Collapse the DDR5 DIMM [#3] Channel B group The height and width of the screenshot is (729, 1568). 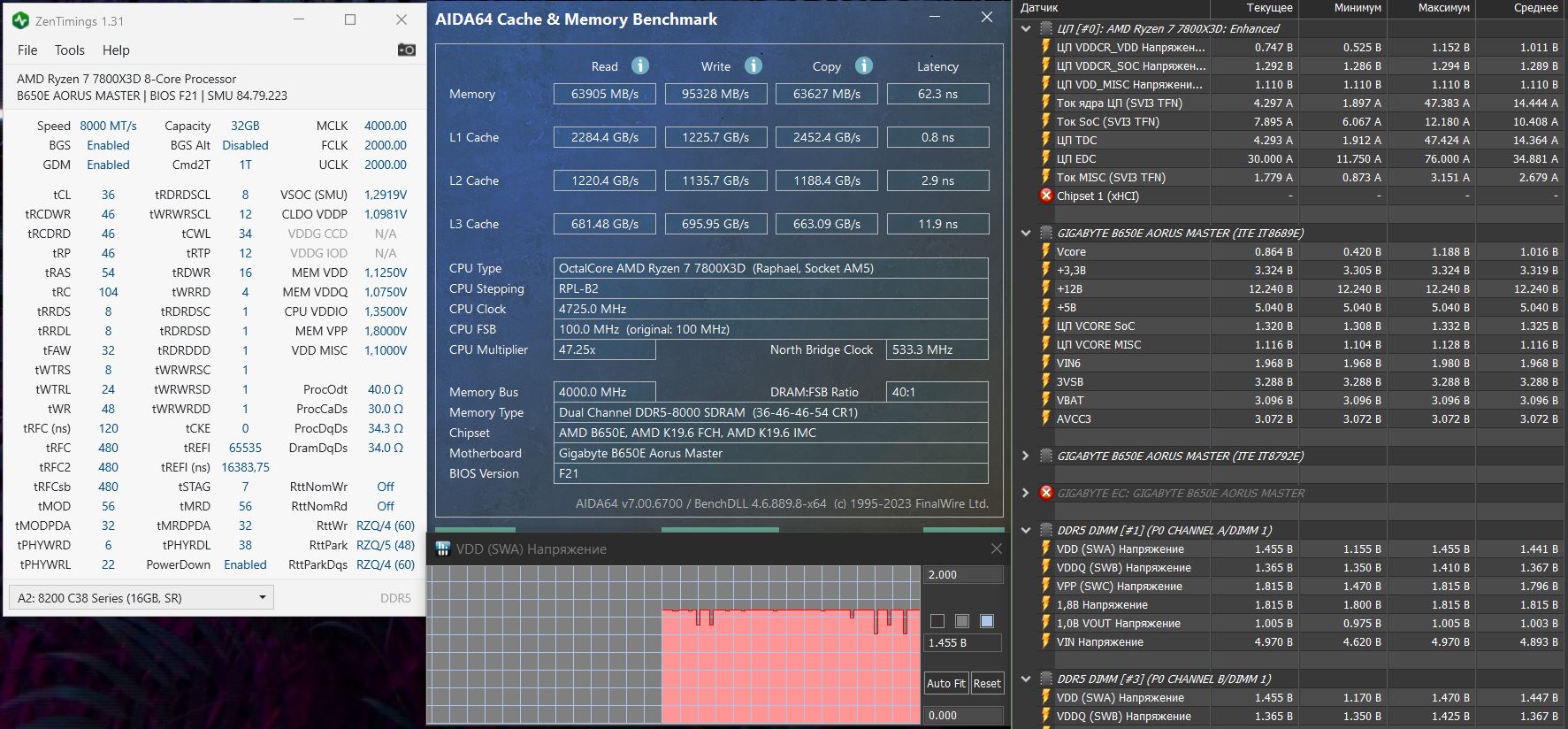coord(1026,679)
